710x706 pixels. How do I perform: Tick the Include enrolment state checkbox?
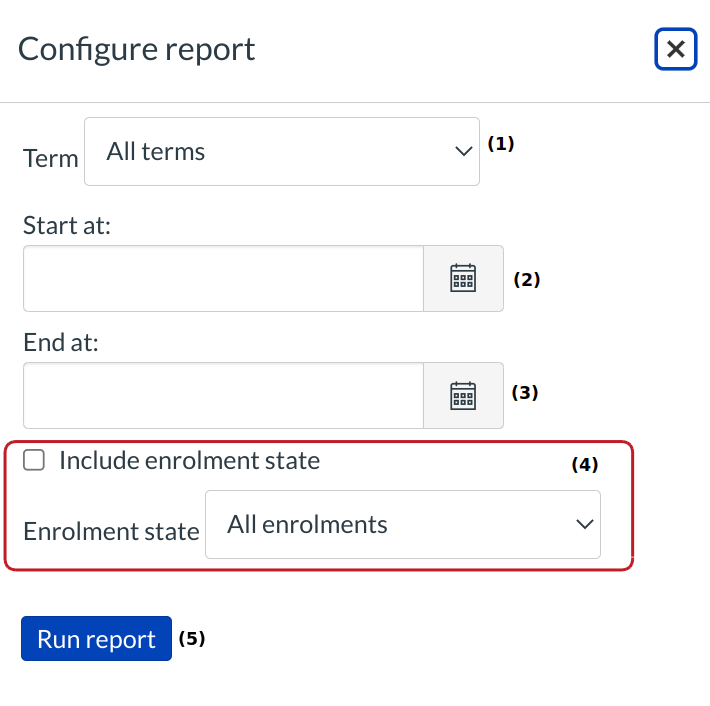click(x=35, y=460)
